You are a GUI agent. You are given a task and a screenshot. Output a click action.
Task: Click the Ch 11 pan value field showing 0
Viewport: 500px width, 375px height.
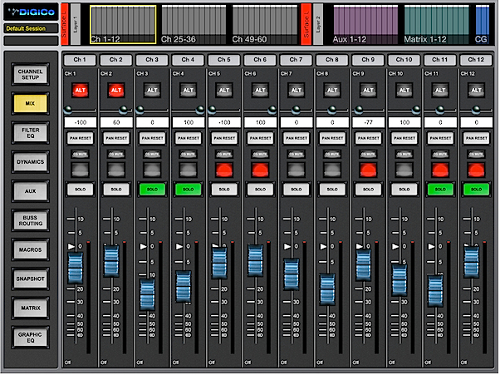click(x=440, y=122)
